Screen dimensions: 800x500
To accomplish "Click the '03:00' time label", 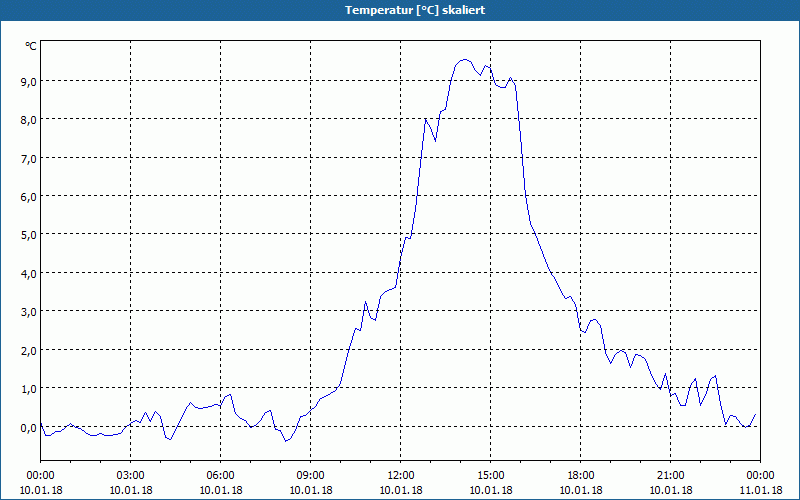I will [131, 475].
